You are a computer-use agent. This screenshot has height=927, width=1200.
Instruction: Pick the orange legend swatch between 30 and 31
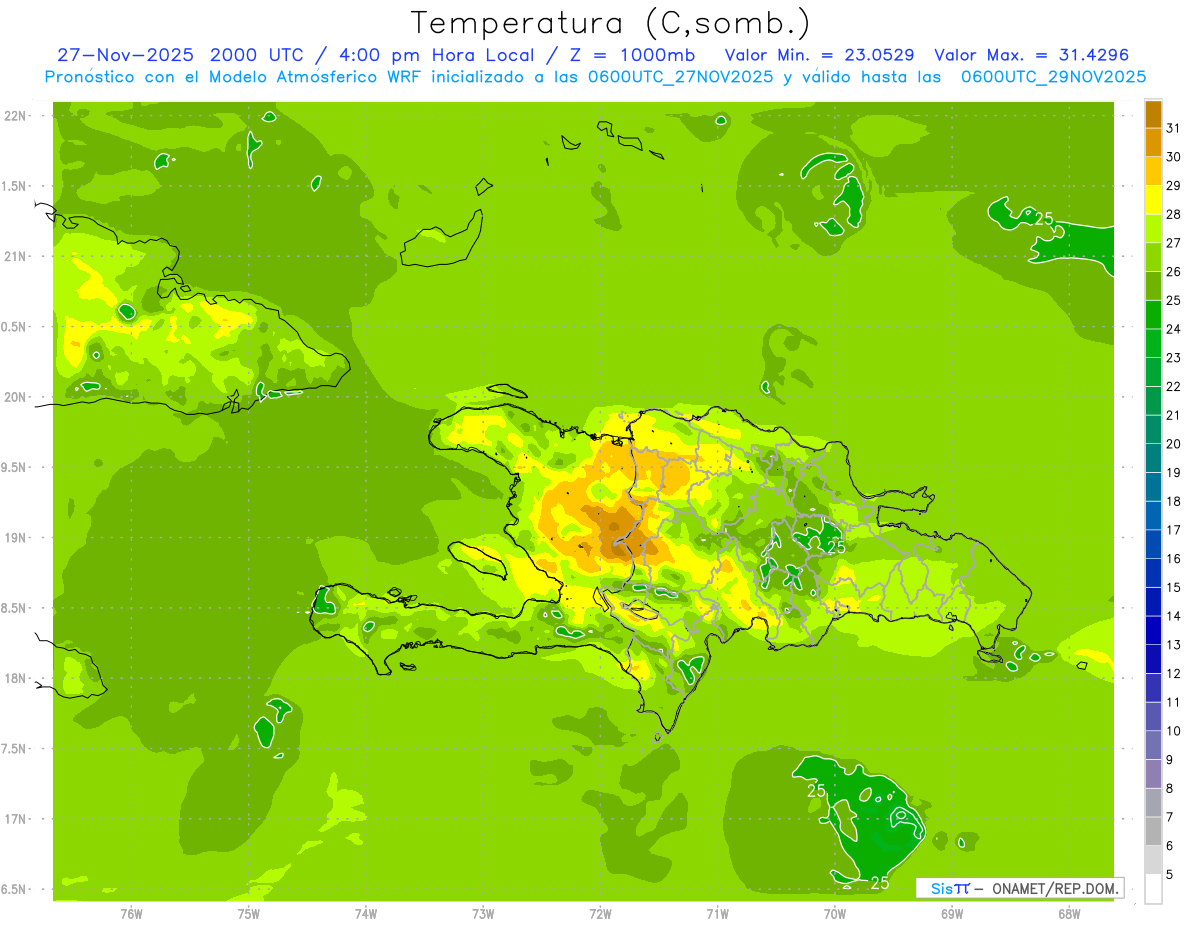click(1153, 142)
